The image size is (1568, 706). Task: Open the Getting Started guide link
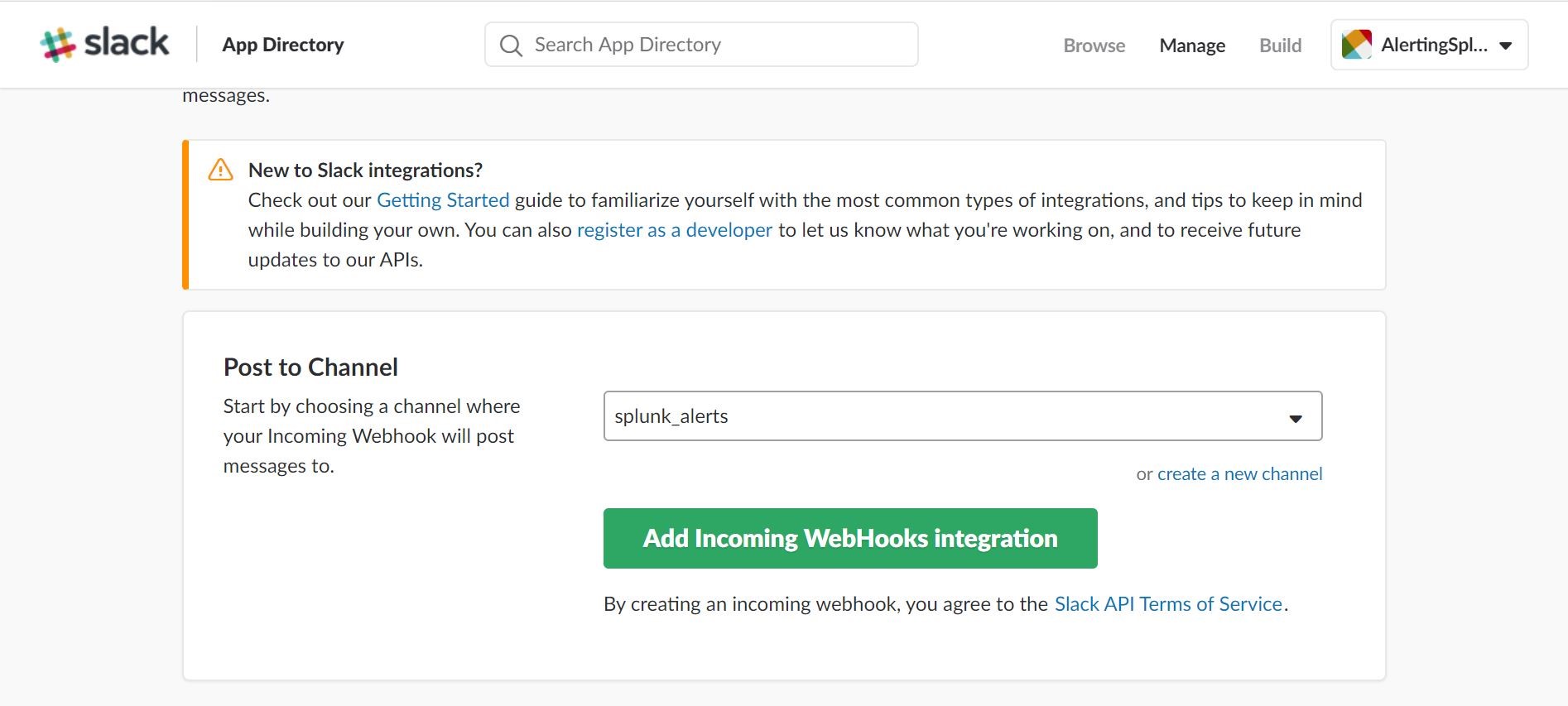click(x=443, y=200)
